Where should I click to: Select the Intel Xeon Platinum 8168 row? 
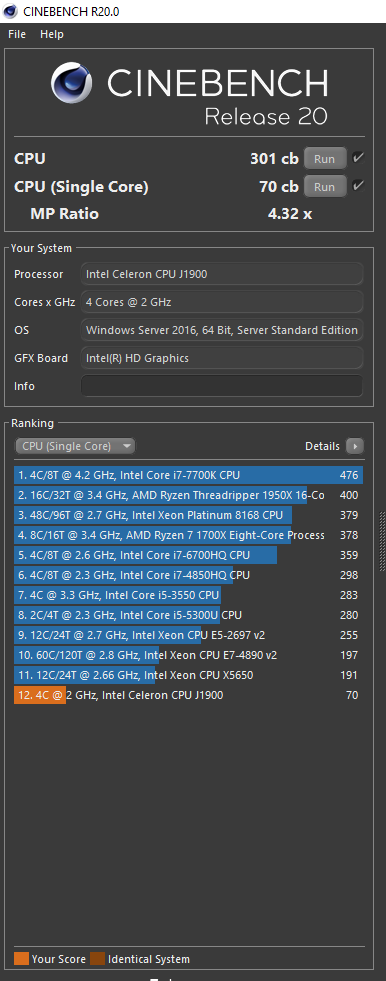pos(188,516)
